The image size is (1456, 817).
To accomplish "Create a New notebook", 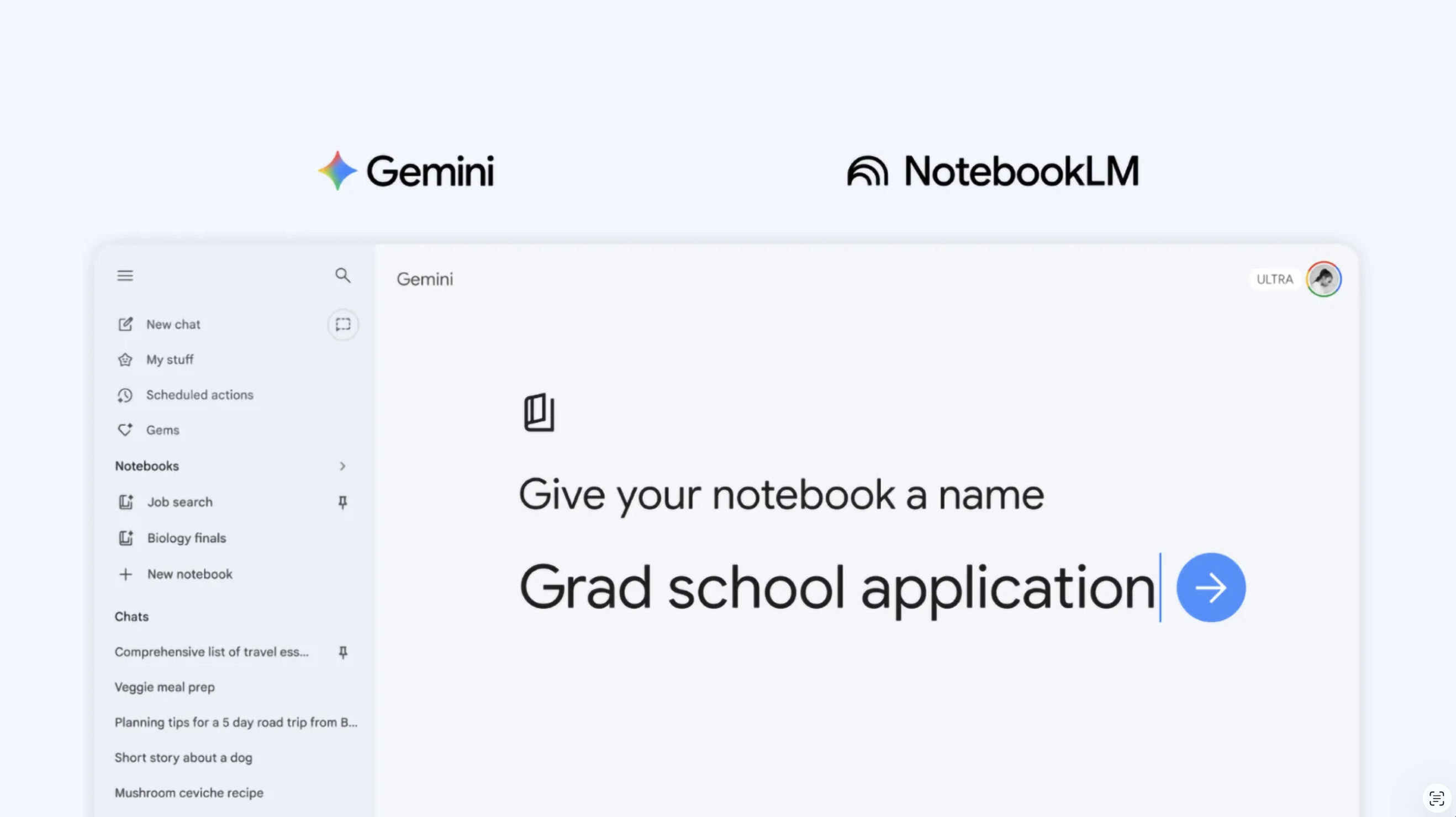I will point(189,574).
